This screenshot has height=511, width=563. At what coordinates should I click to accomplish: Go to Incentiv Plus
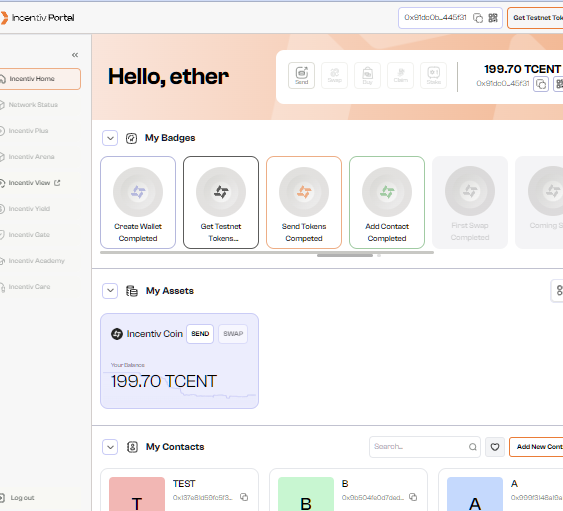coord(28,131)
